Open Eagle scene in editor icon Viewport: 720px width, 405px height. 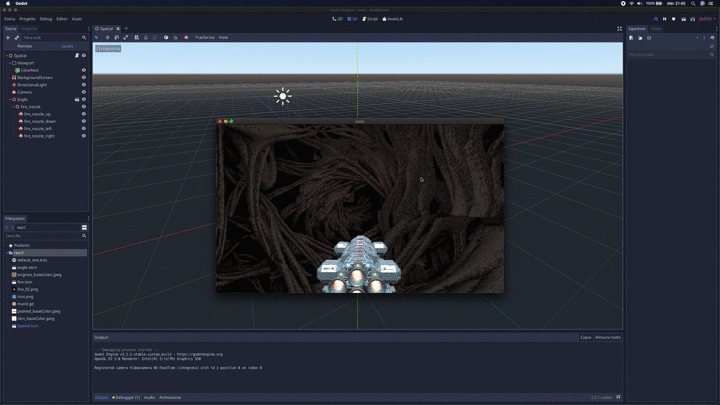click(77, 99)
